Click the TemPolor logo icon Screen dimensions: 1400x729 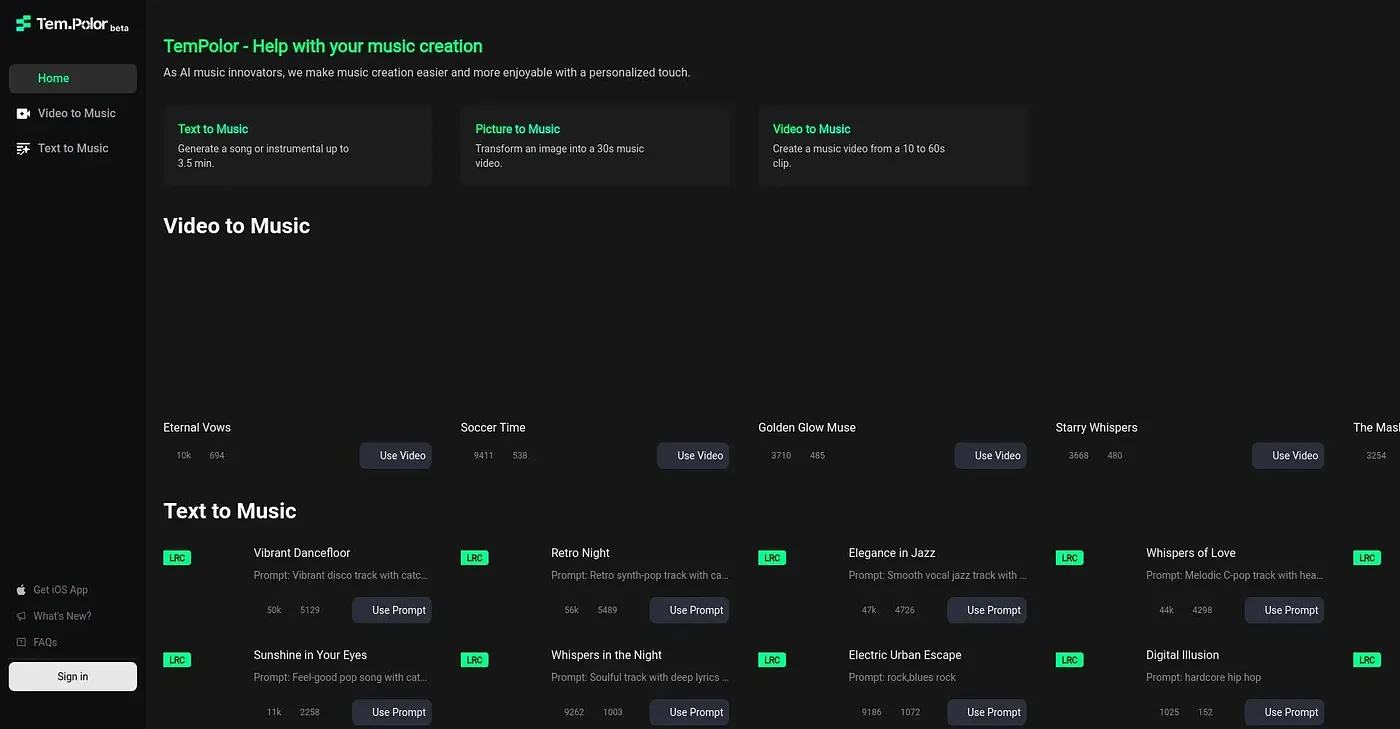[23, 23]
